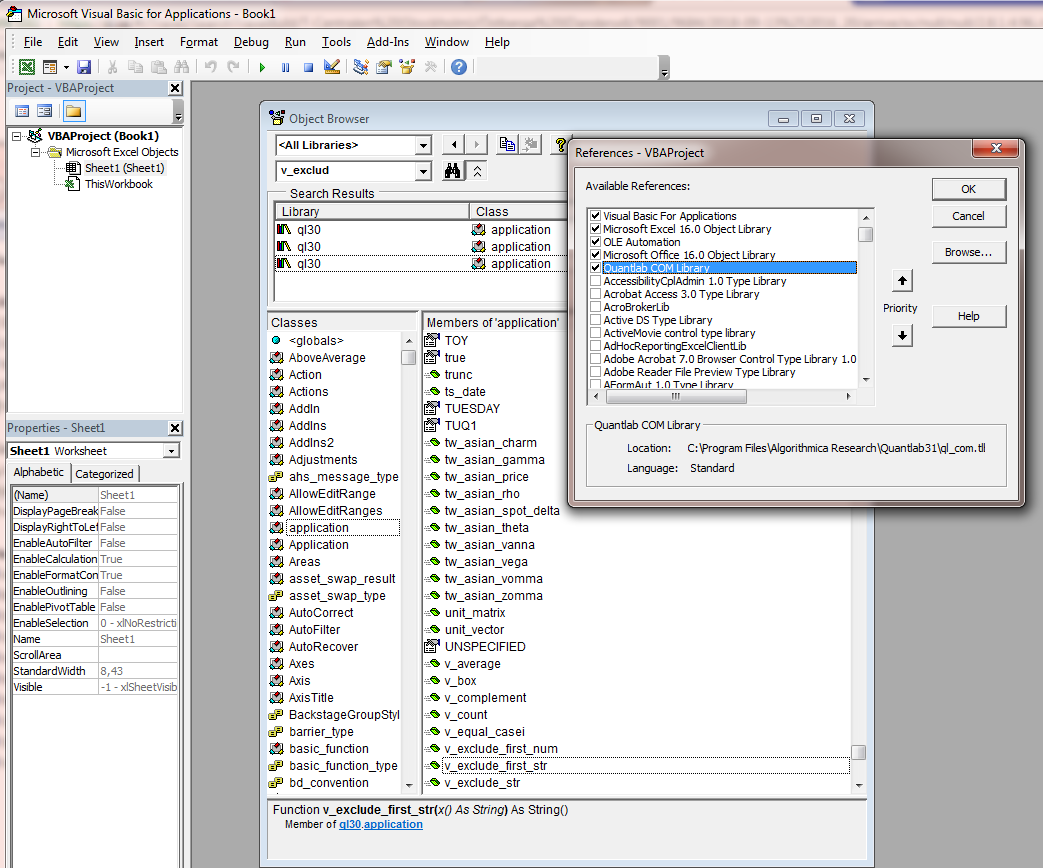The width and height of the screenshot is (1043, 868).
Task: Check Acrobat Access 3.0 Type Library
Action: pos(595,293)
